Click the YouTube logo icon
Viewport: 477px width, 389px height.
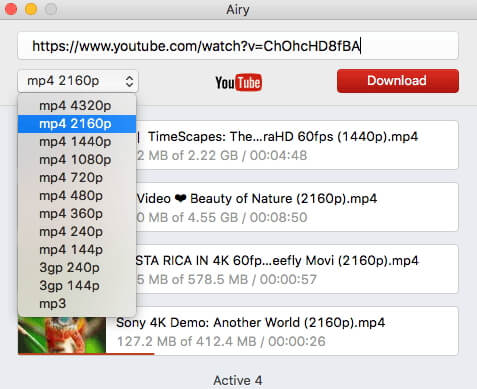(239, 82)
